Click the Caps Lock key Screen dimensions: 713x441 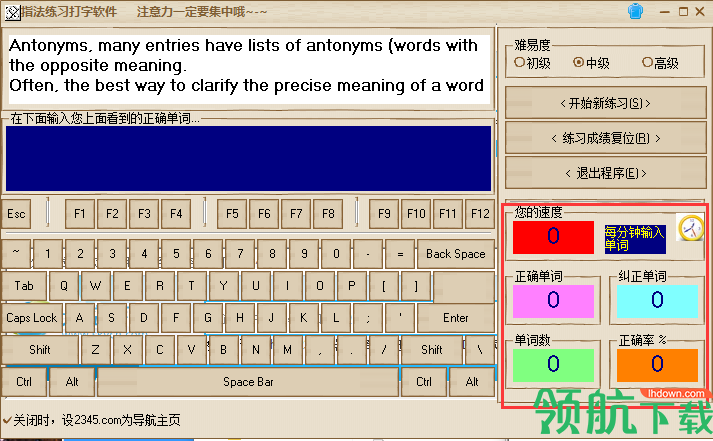(31, 318)
